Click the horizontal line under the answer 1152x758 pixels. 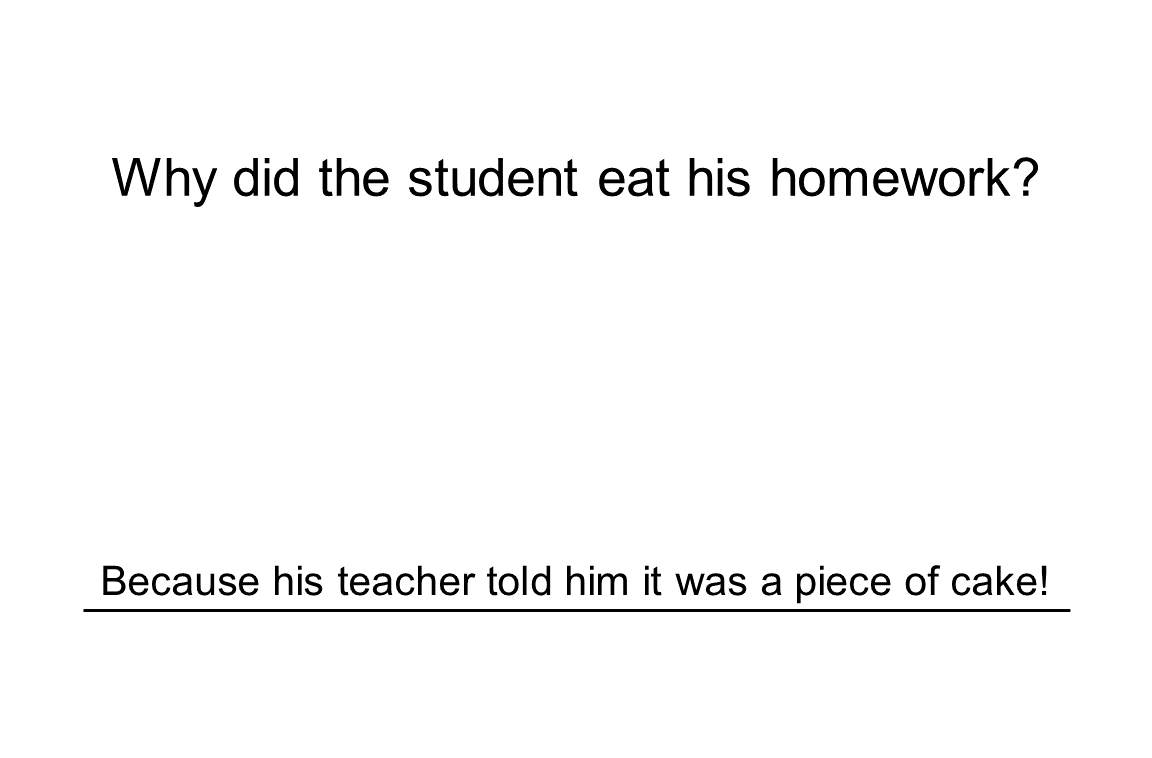pyautogui.click(x=576, y=610)
